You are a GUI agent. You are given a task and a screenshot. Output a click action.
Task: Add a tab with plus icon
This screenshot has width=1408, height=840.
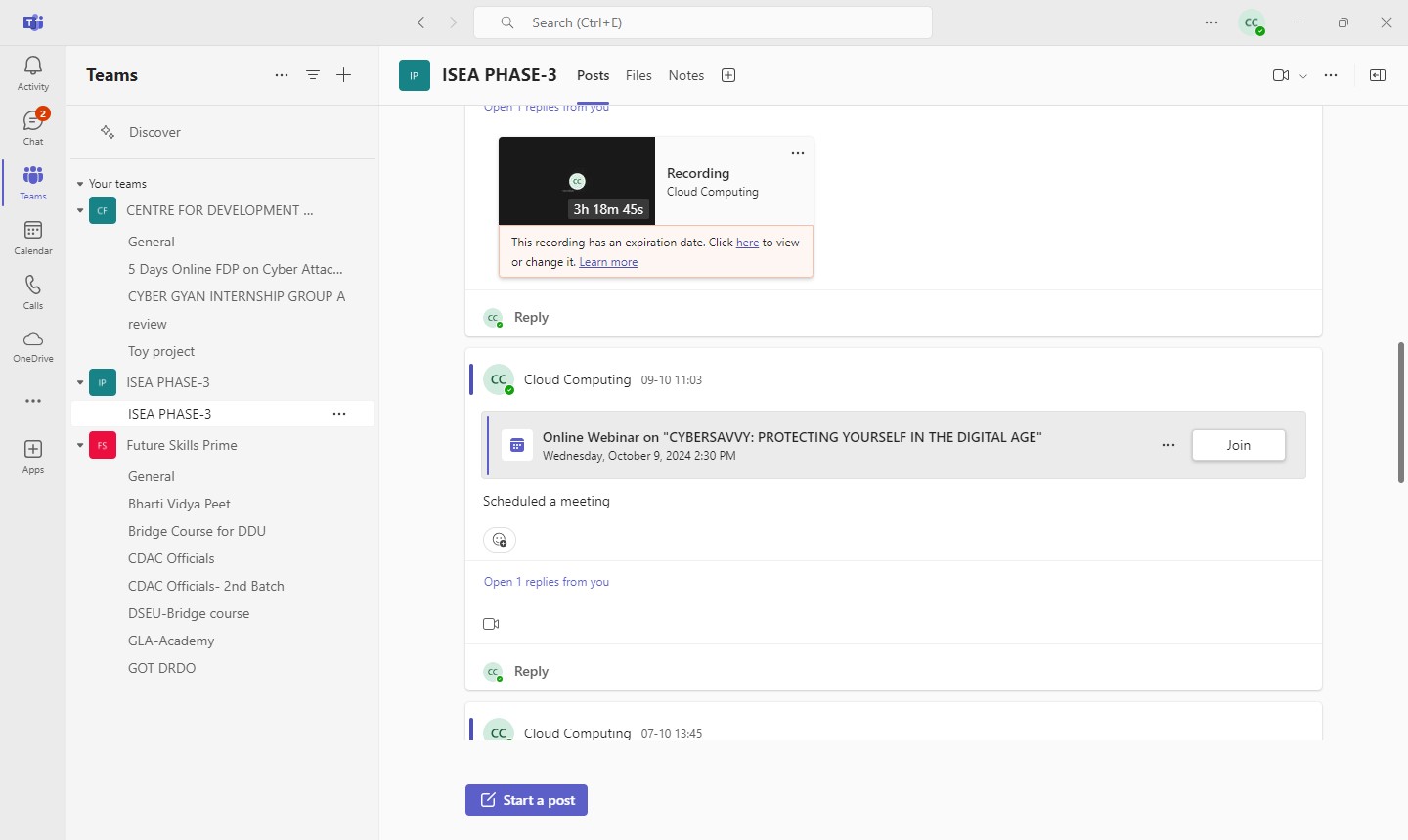[x=728, y=75]
